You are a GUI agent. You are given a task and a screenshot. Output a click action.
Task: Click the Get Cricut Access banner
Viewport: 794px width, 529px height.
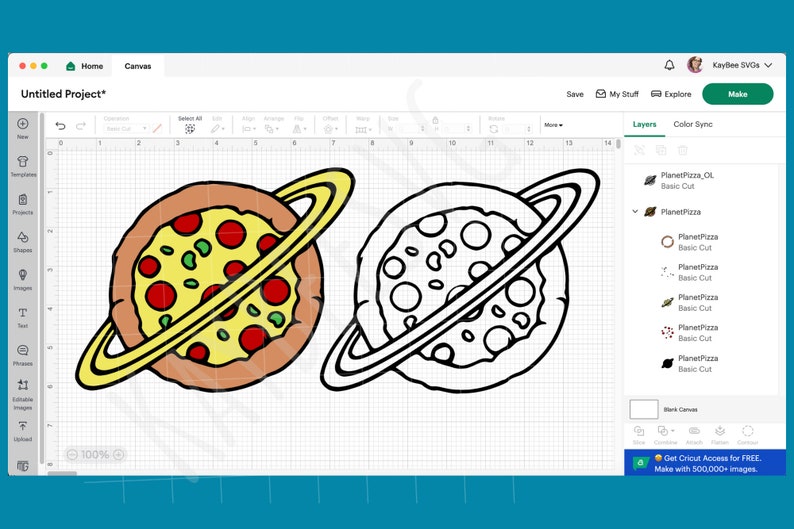pos(705,463)
